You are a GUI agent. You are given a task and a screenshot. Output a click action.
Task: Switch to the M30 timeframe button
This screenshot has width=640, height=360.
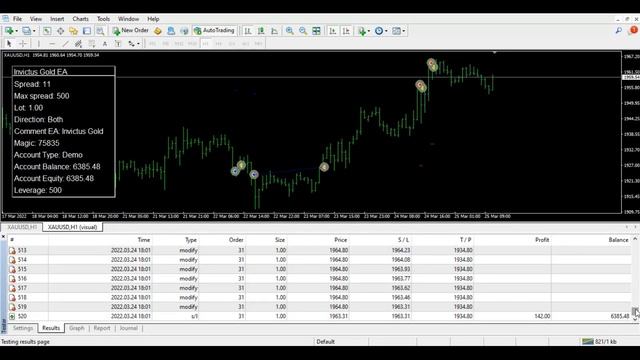tap(192, 44)
